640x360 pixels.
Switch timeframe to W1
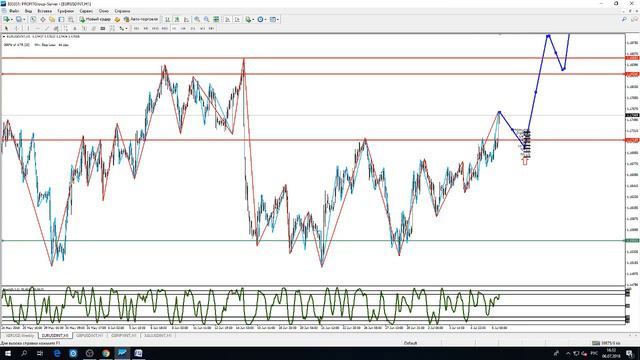tap(202, 29)
